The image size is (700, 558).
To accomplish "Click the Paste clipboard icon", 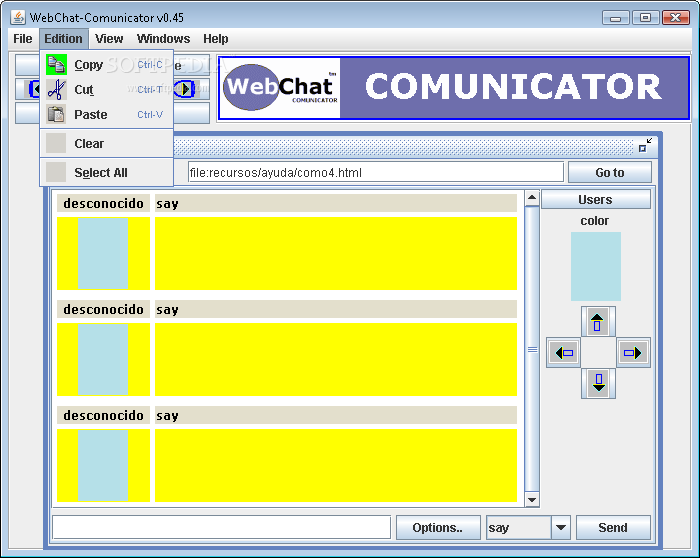I will (56, 115).
